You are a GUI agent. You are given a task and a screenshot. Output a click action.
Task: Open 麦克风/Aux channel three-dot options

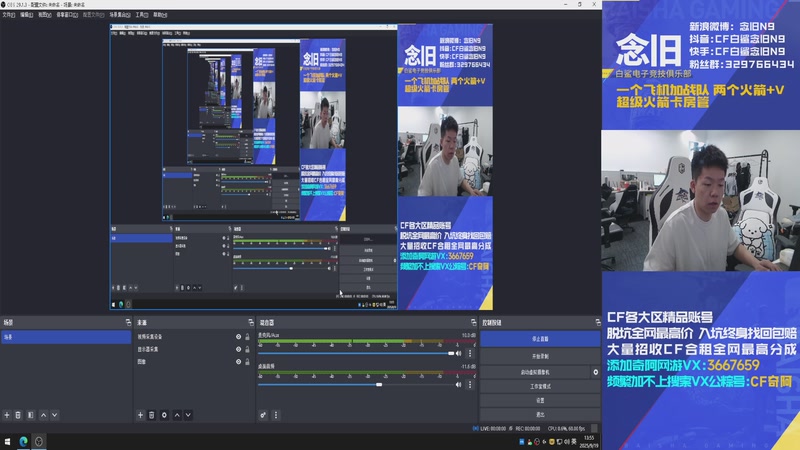470,353
